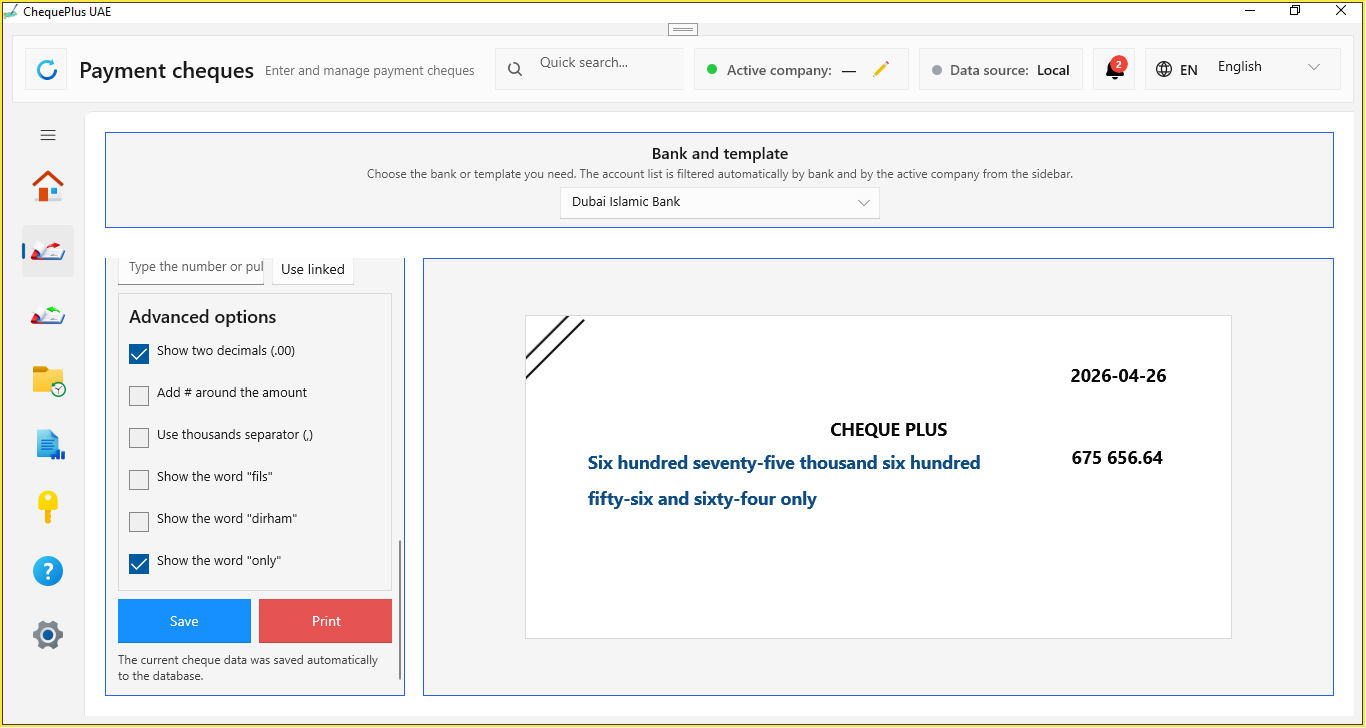Open the blue help question-mark icon
The height and width of the screenshot is (728, 1366).
(48, 571)
